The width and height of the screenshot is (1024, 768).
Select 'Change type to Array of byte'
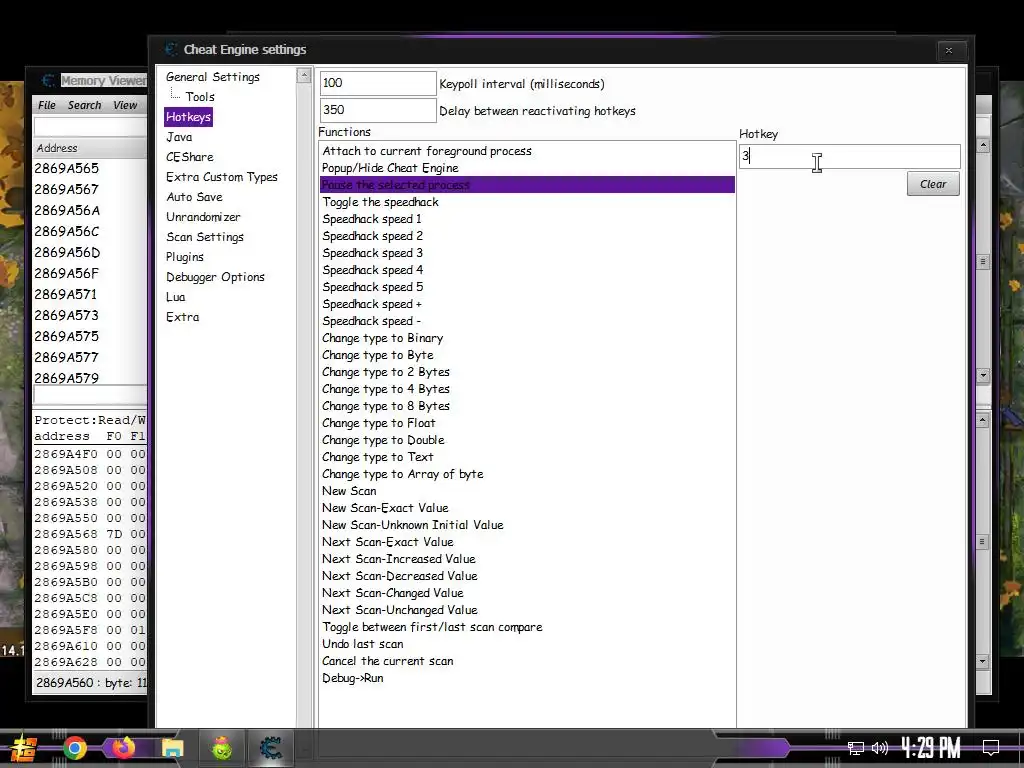tap(527, 473)
